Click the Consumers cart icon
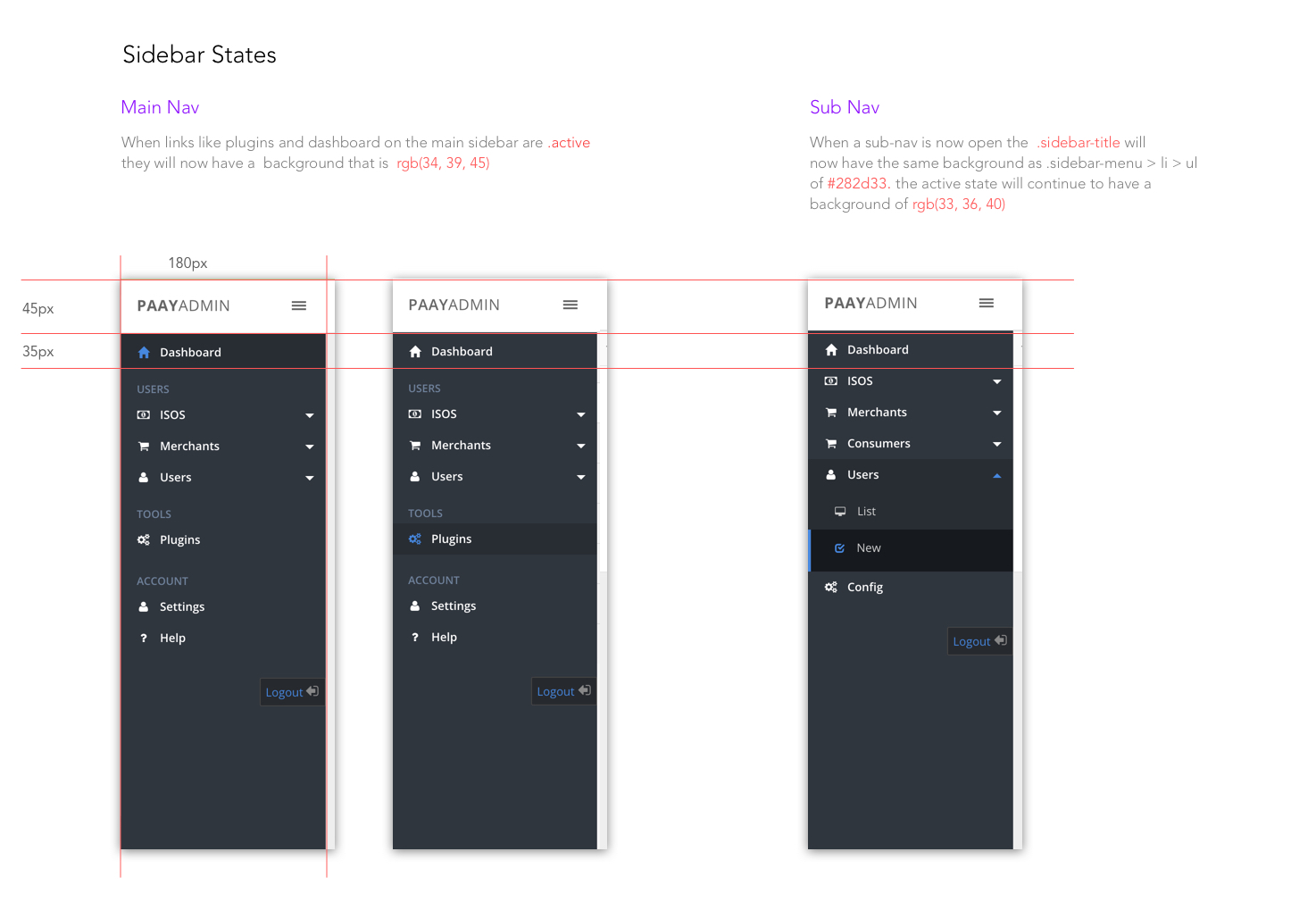The image size is (1316, 910). pyautogui.click(x=831, y=444)
